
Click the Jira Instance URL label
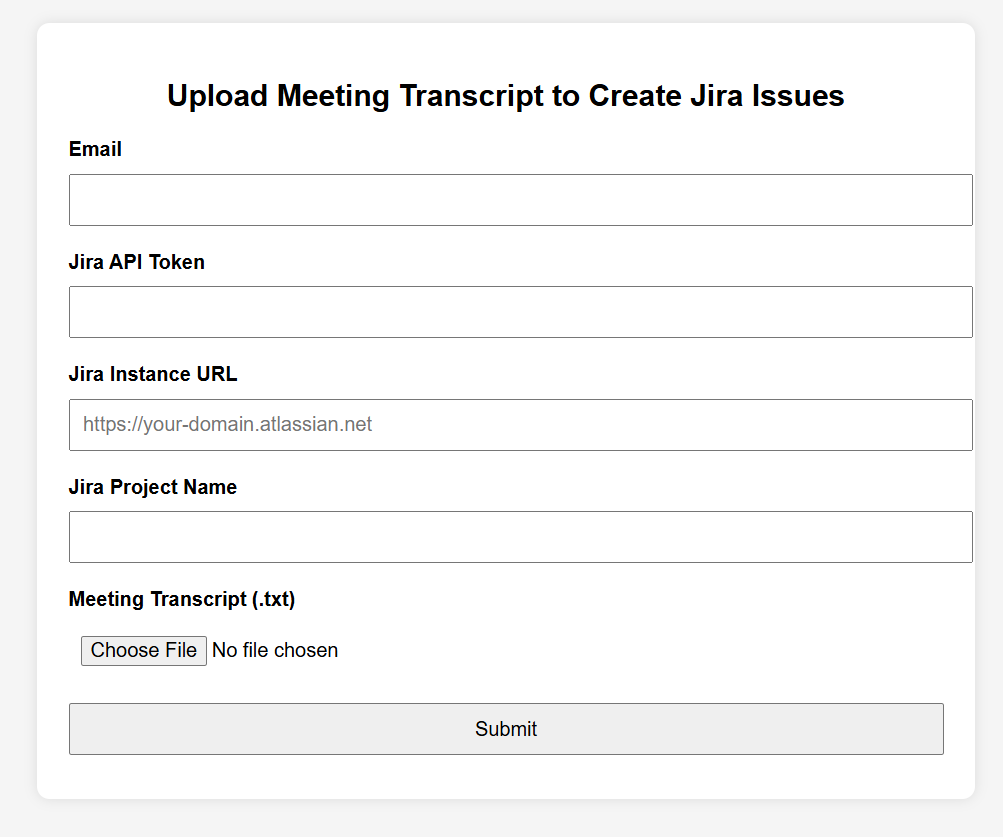point(153,374)
